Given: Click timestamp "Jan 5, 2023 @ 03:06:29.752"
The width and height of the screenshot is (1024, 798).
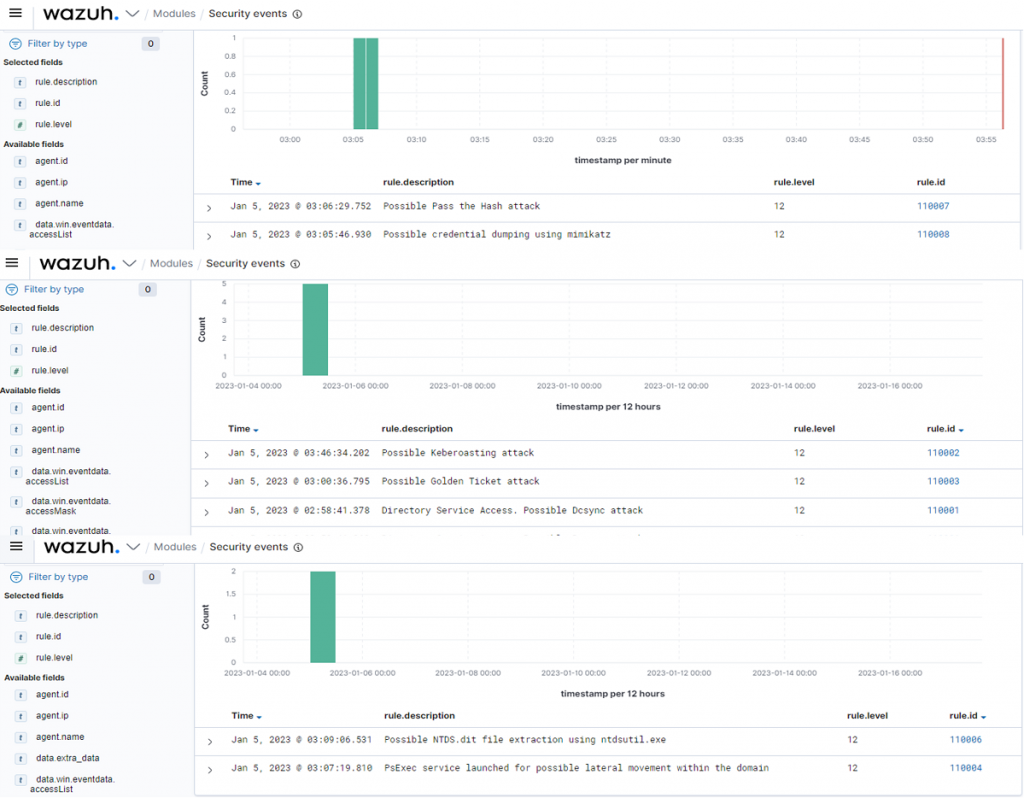Looking at the screenshot, I should tap(300, 206).
